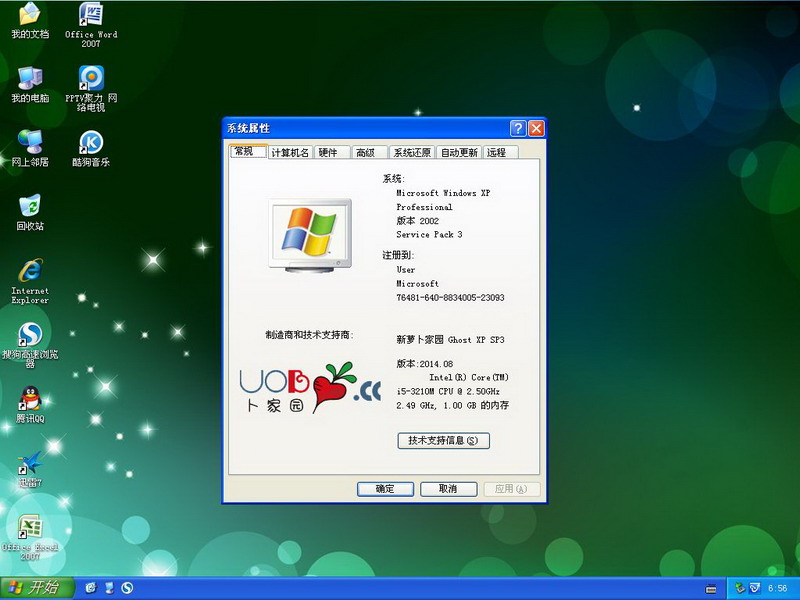Image resolution: width=800 pixels, height=600 pixels.
Task: Click the 取消 button
Action: (x=448, y=489)
